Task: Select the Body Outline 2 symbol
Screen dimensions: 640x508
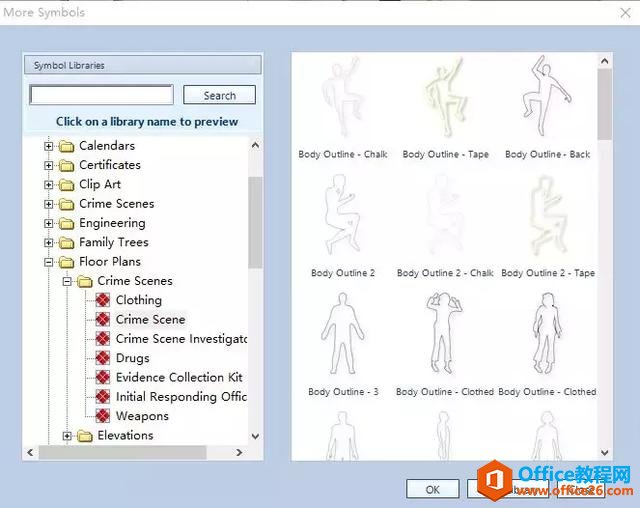Action: click(x=342, y=226)
